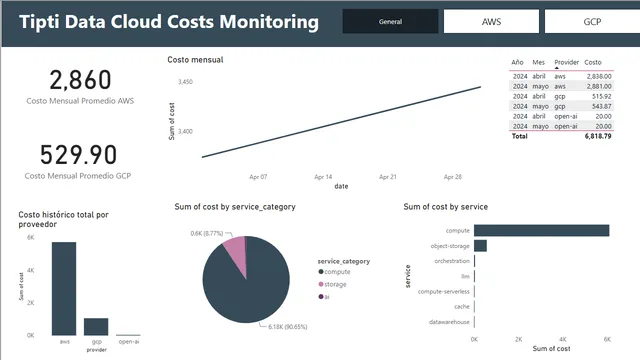Click the Apr 28 date axis label
The height and width of the screenshot is (360, 640).
[453, 177]
